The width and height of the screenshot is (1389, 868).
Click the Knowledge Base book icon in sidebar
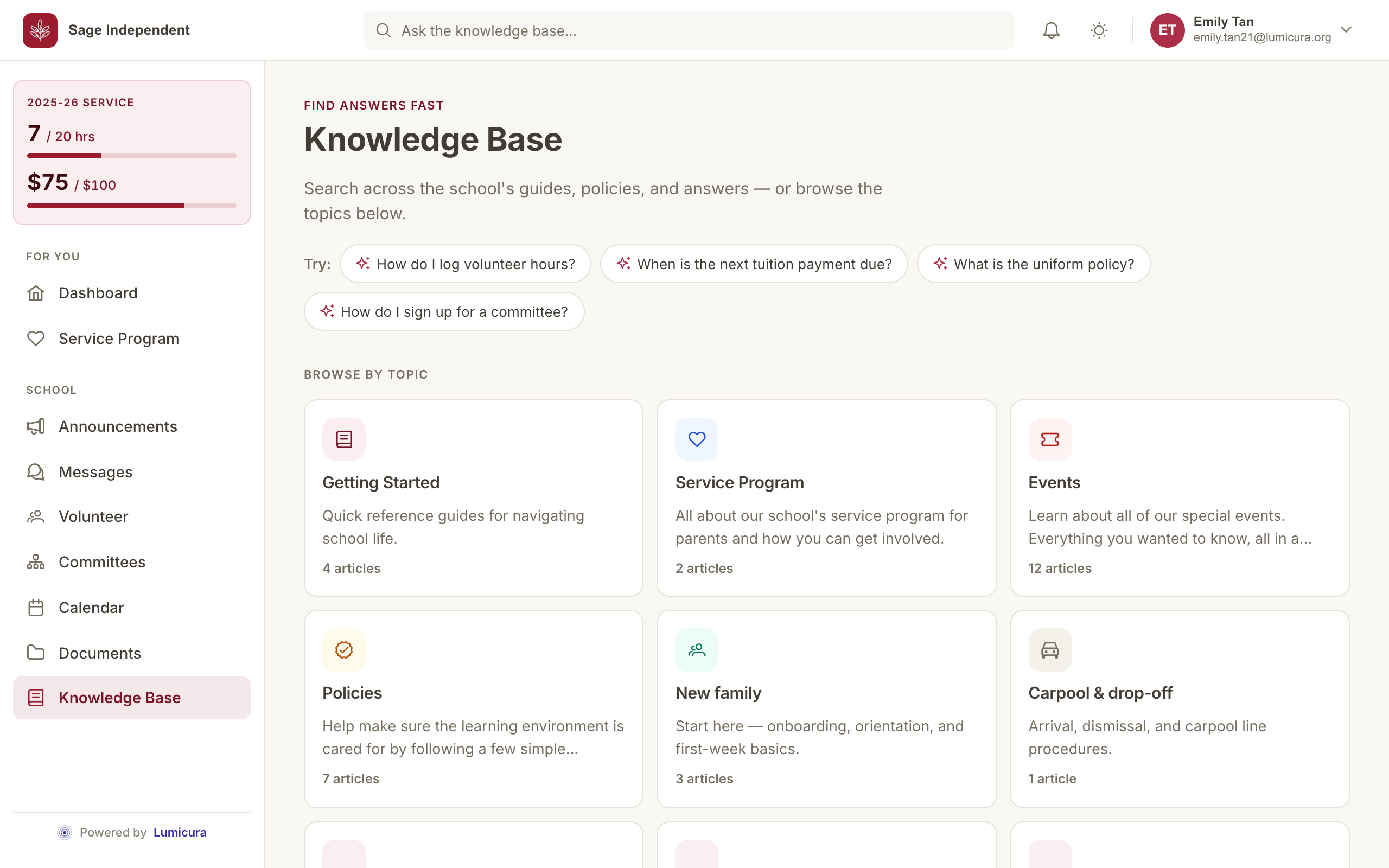36,698
